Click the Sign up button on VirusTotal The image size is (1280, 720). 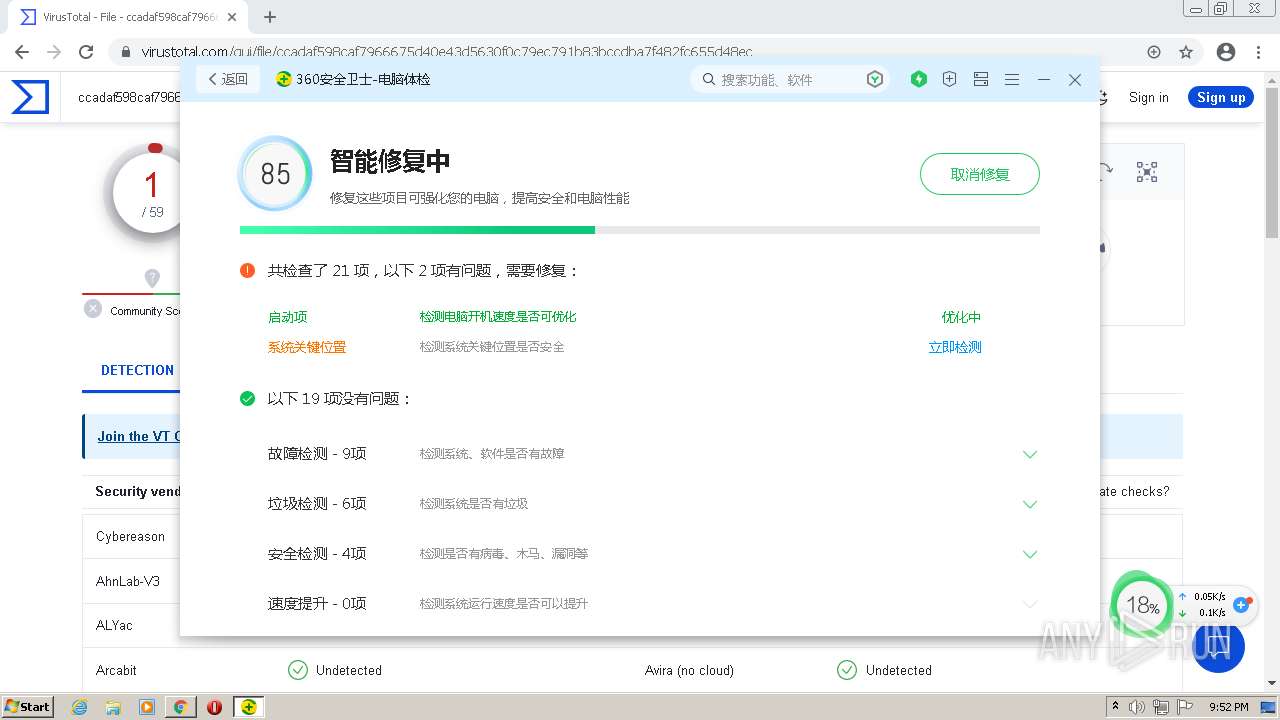coord(1221,97)
